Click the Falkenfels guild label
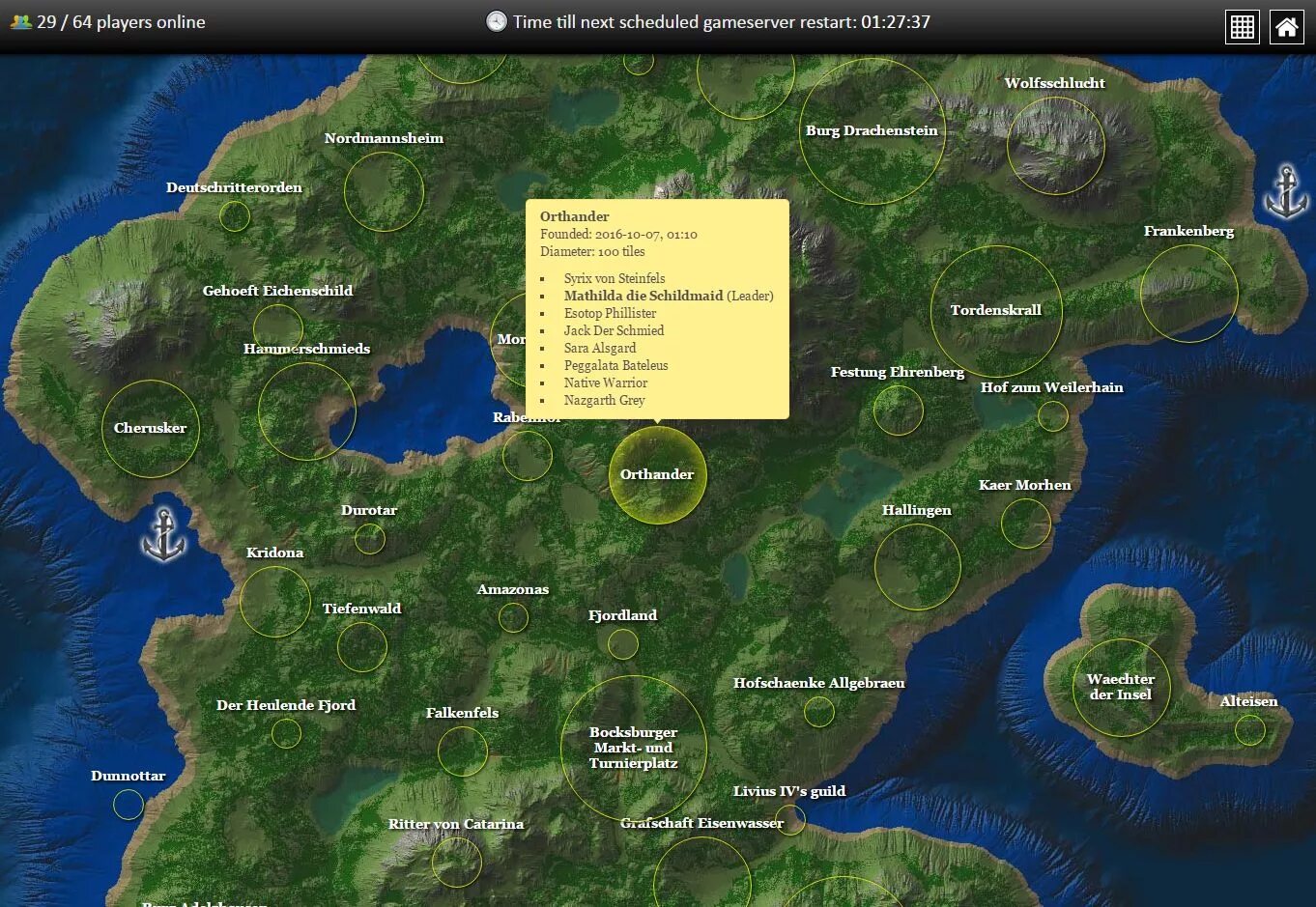The image size is (1316, 907). pyautogui.click(x=462, y=713)
